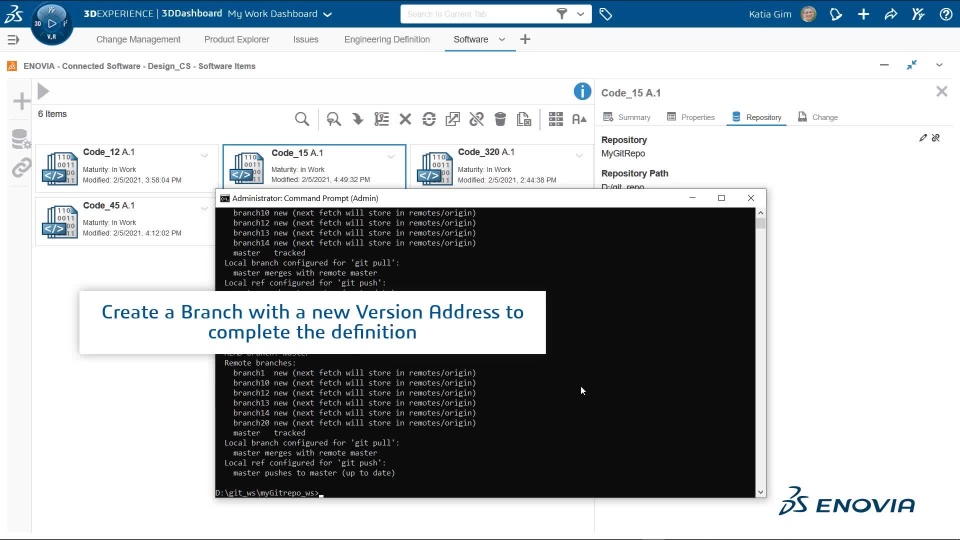
Task: Click the detach link icon next to pencil
Action: click(x=936, y=138)
